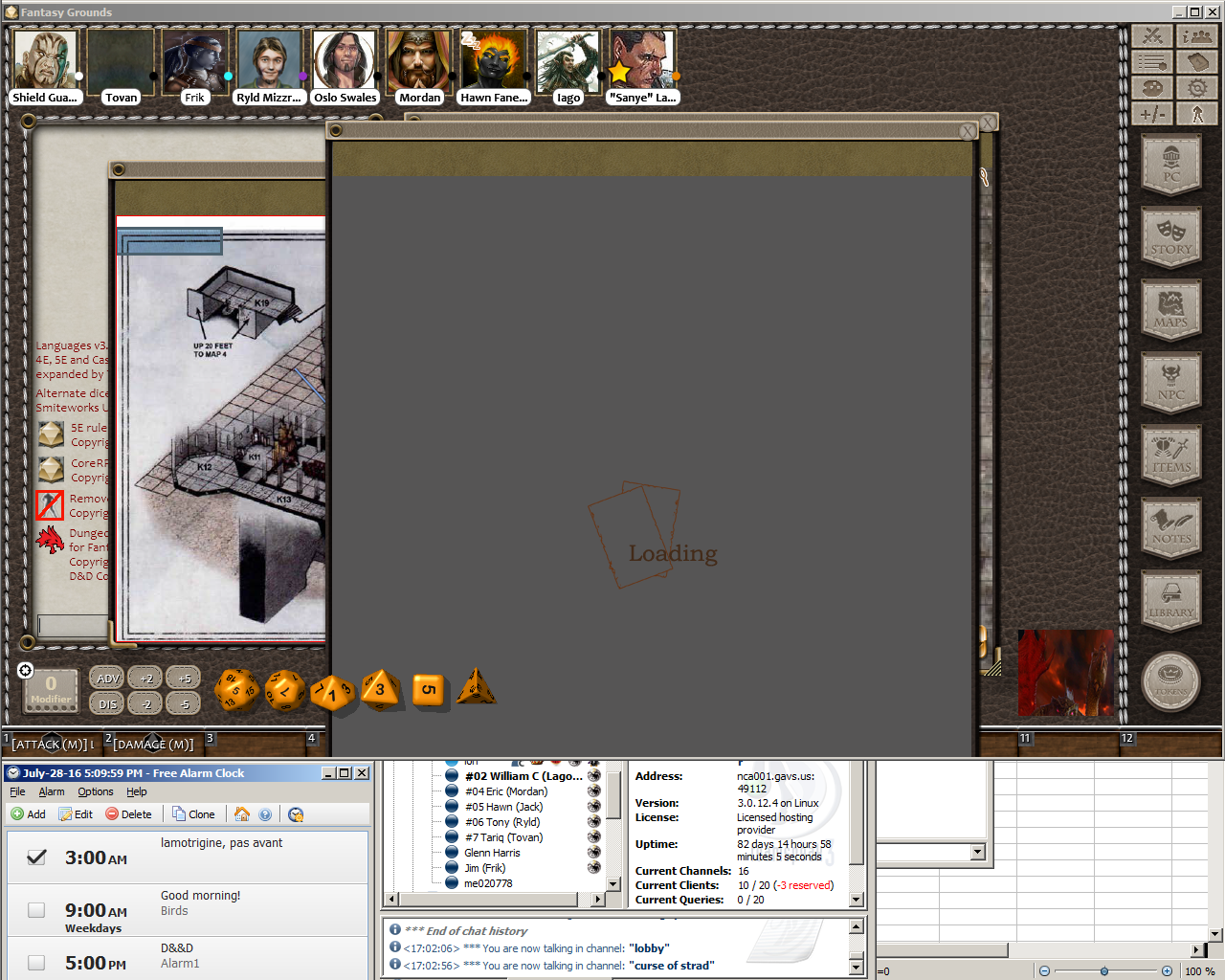Toggle the DIS disadvantage button
The image size is (1225, 980).
click(x=107, y=703)
